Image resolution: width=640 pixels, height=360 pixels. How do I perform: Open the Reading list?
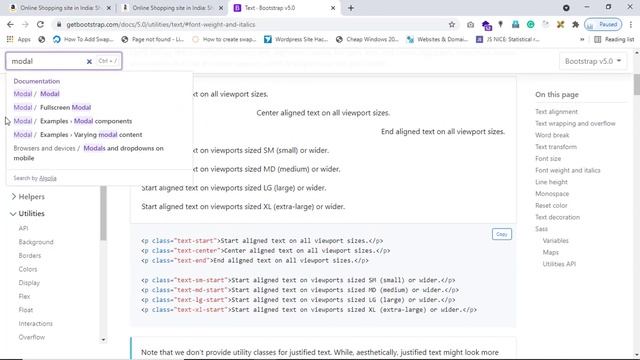click(x=614, y=39)
